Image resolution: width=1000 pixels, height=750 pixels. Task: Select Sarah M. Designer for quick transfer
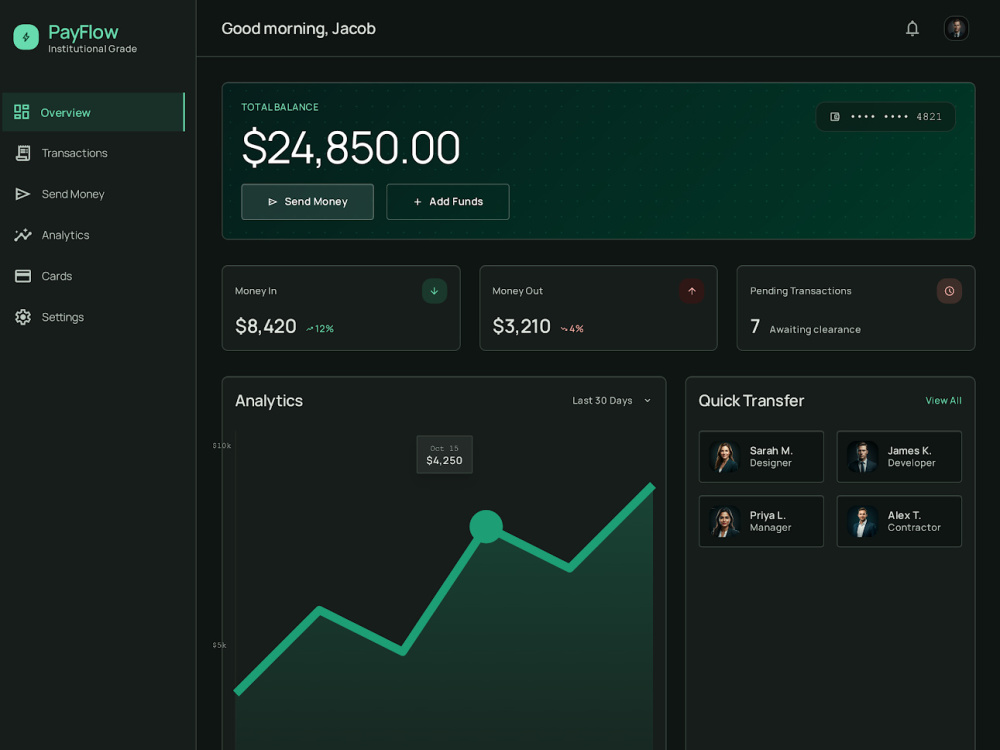click(x=761, y=457)
